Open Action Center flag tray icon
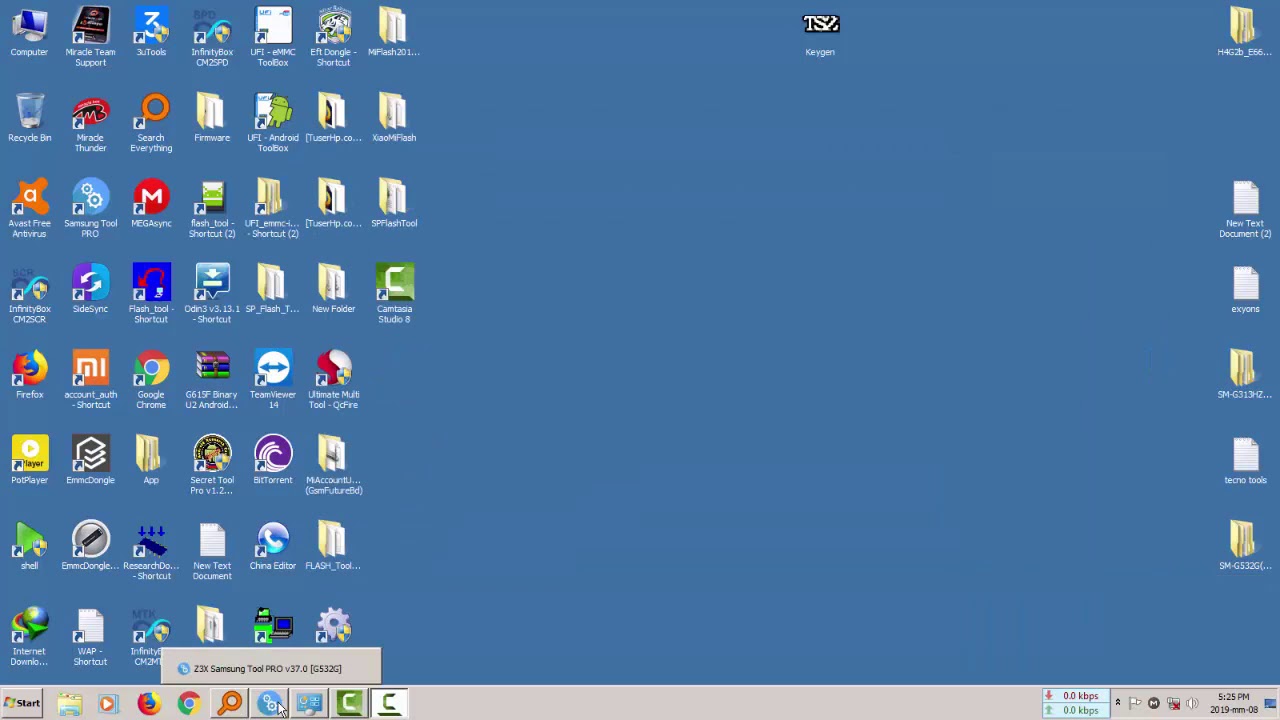This screenshot has height=720, width=1280. tap(1135, 703)
